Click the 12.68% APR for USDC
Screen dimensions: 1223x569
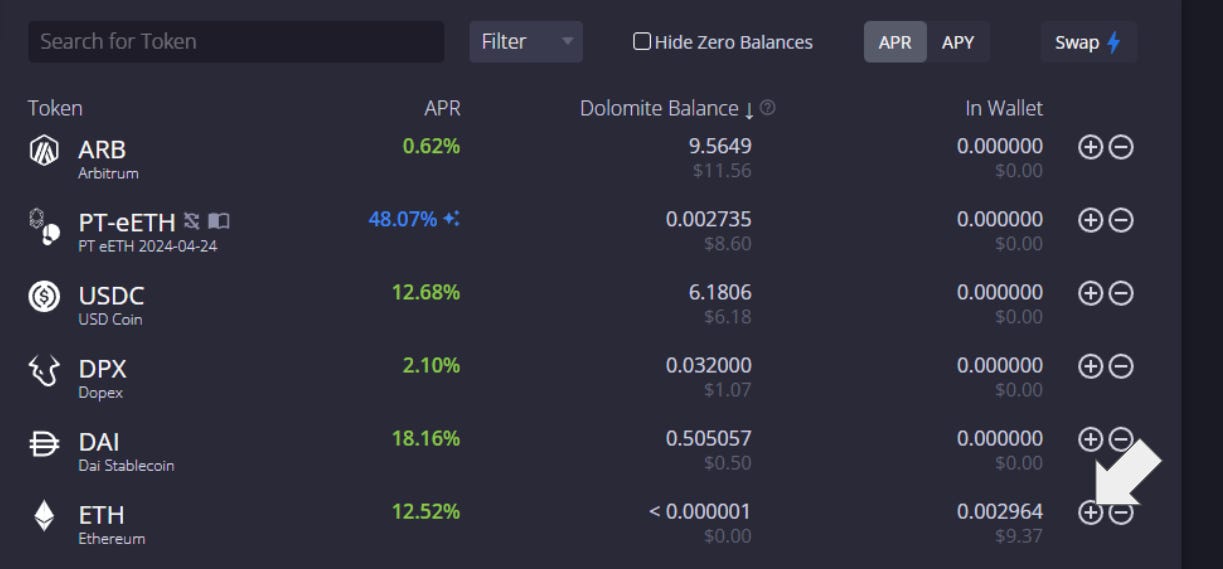[426, 292]
